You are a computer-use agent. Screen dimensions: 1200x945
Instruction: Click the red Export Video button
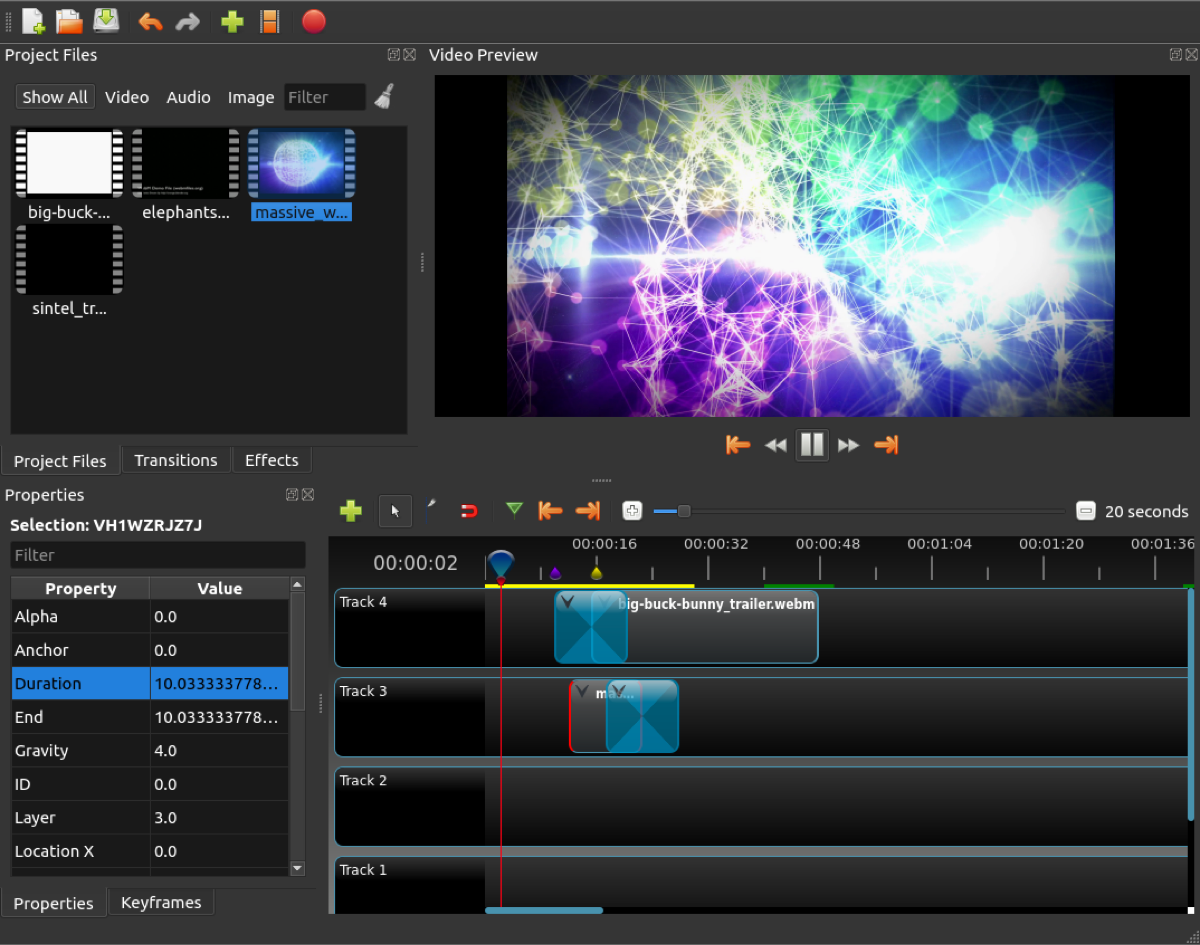(313, 21)
